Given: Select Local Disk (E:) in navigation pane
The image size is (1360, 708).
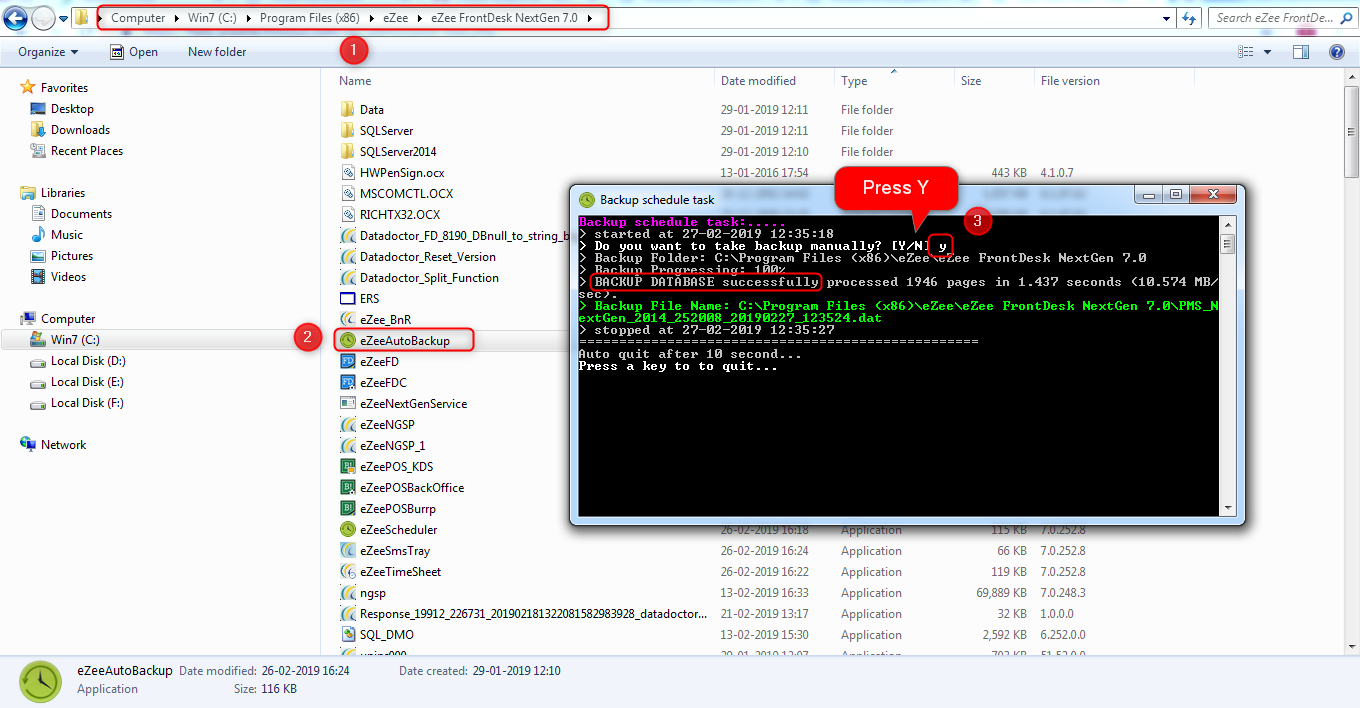Looking at the screenshot, I should (x=88, y=382).
